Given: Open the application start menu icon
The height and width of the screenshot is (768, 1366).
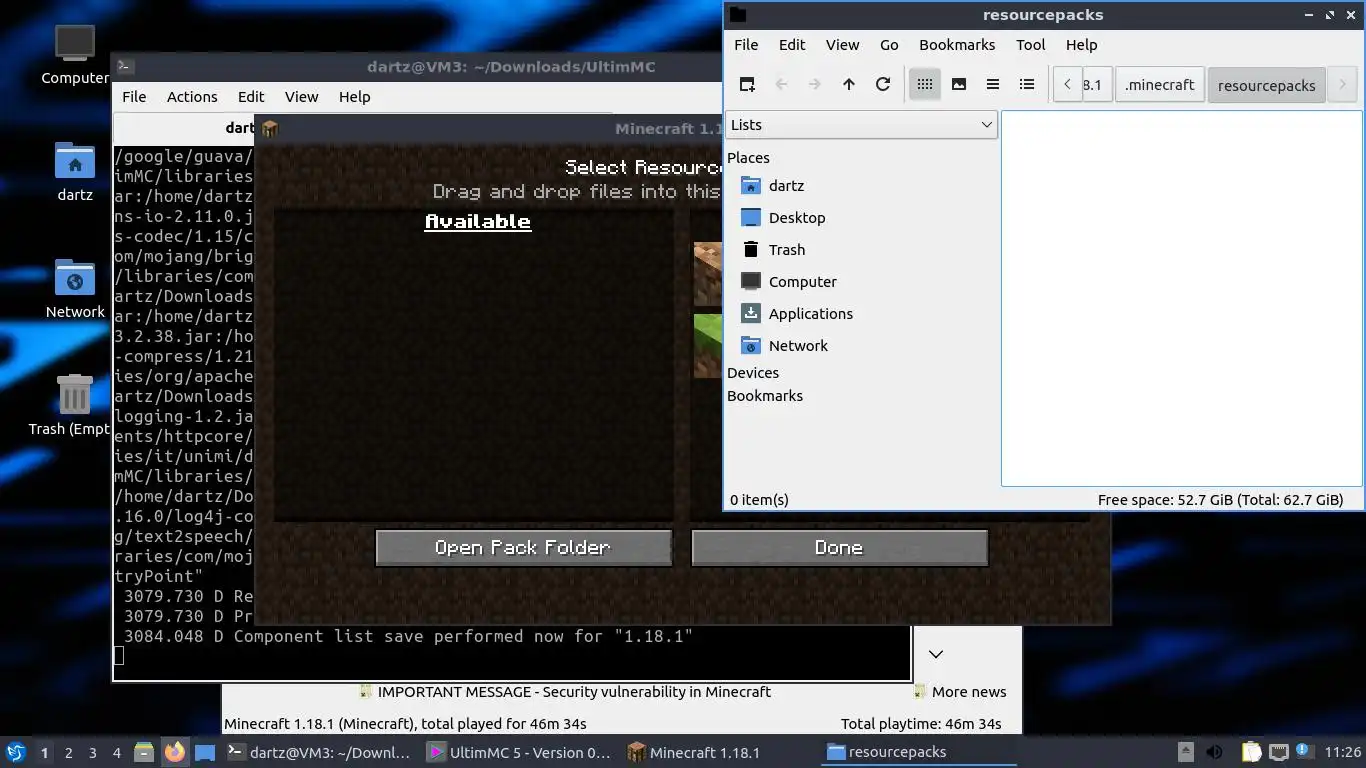Looking at the screenshot, I should tap(15, 753).
